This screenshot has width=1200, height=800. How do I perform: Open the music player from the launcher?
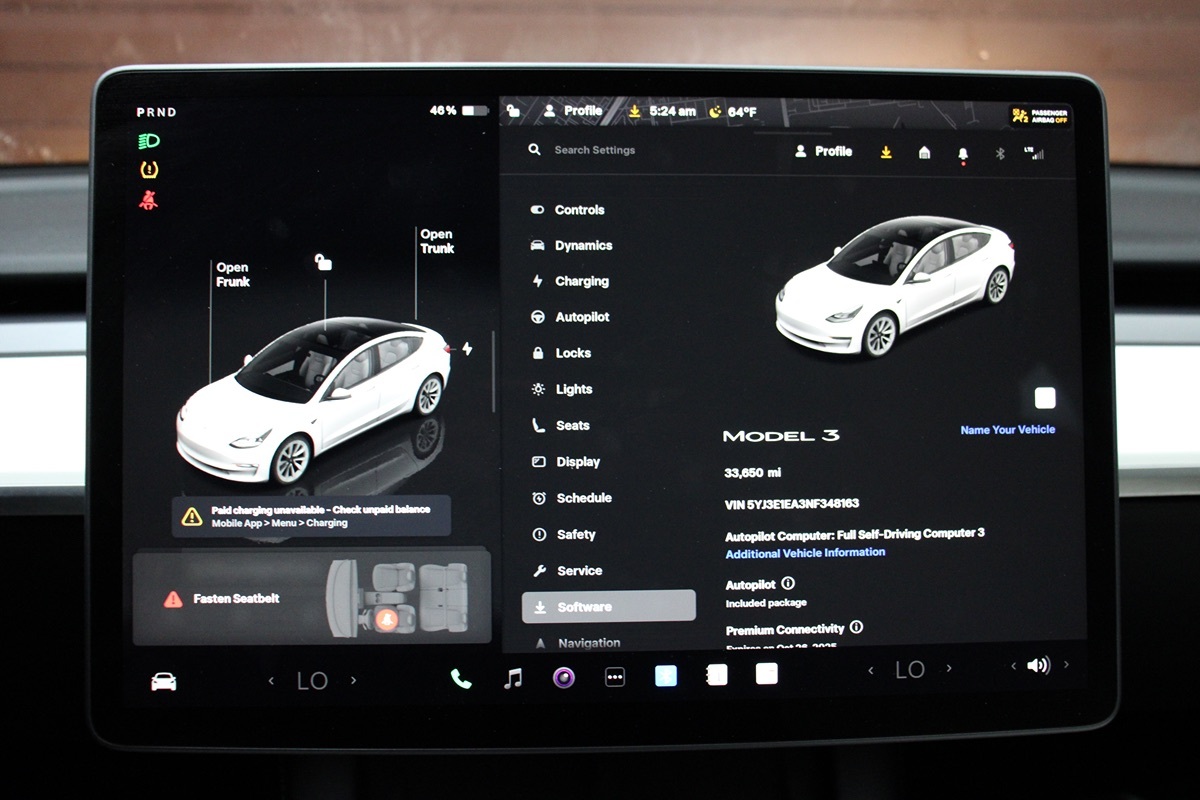[514, 678]
